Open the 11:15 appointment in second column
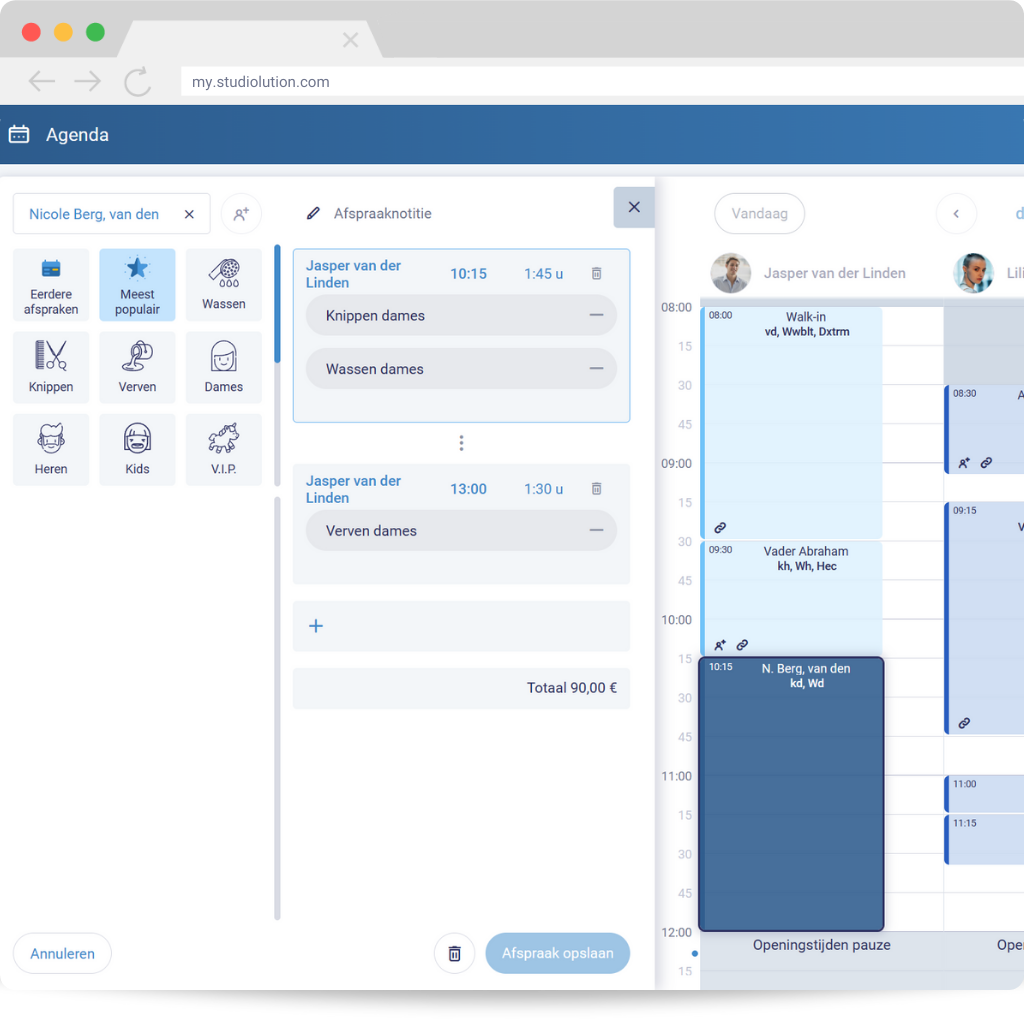The height and width of the screenshot is (1024, 1024). click(x=984, y=839)
